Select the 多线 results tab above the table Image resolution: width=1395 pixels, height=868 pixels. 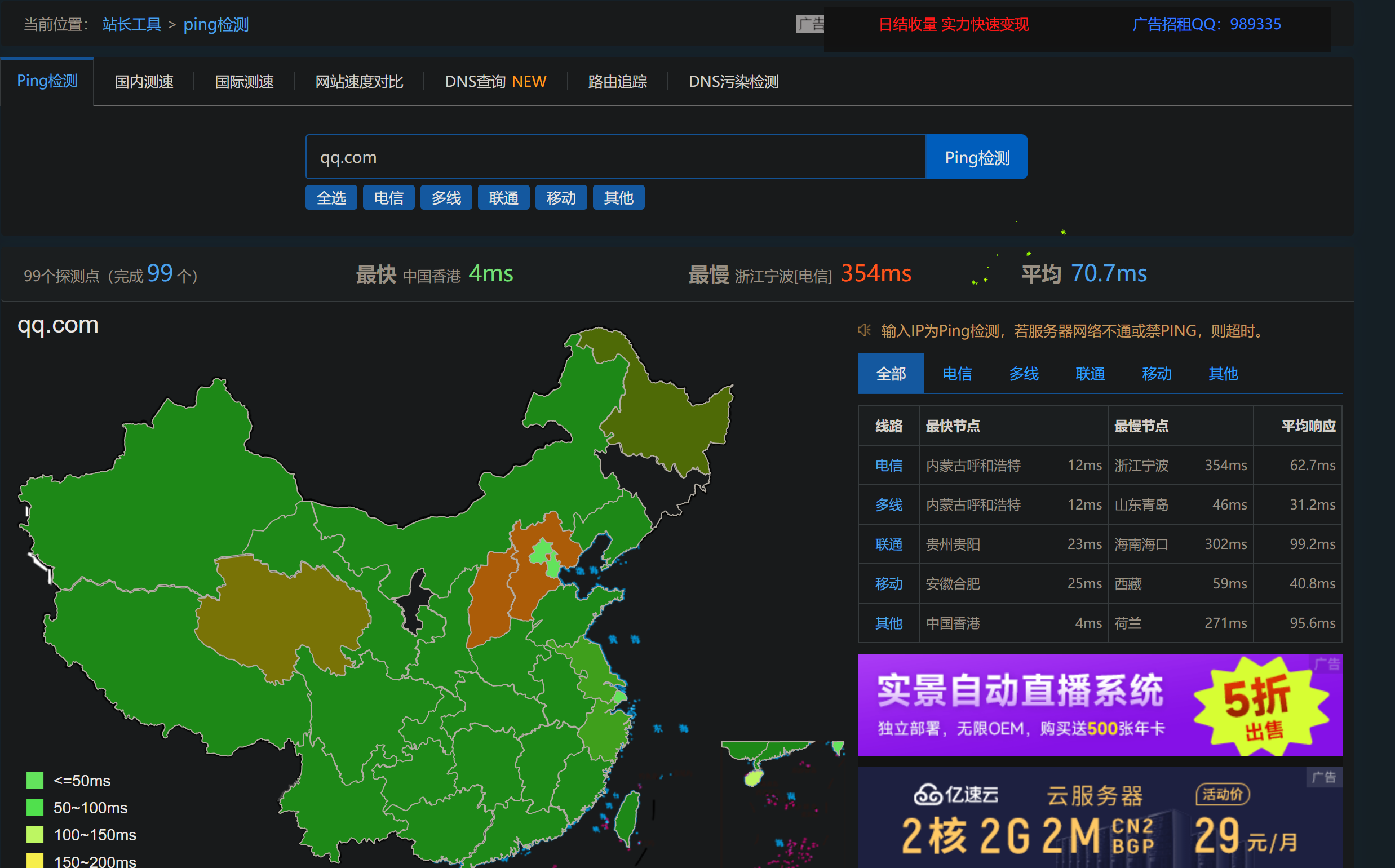point(1024,373)
